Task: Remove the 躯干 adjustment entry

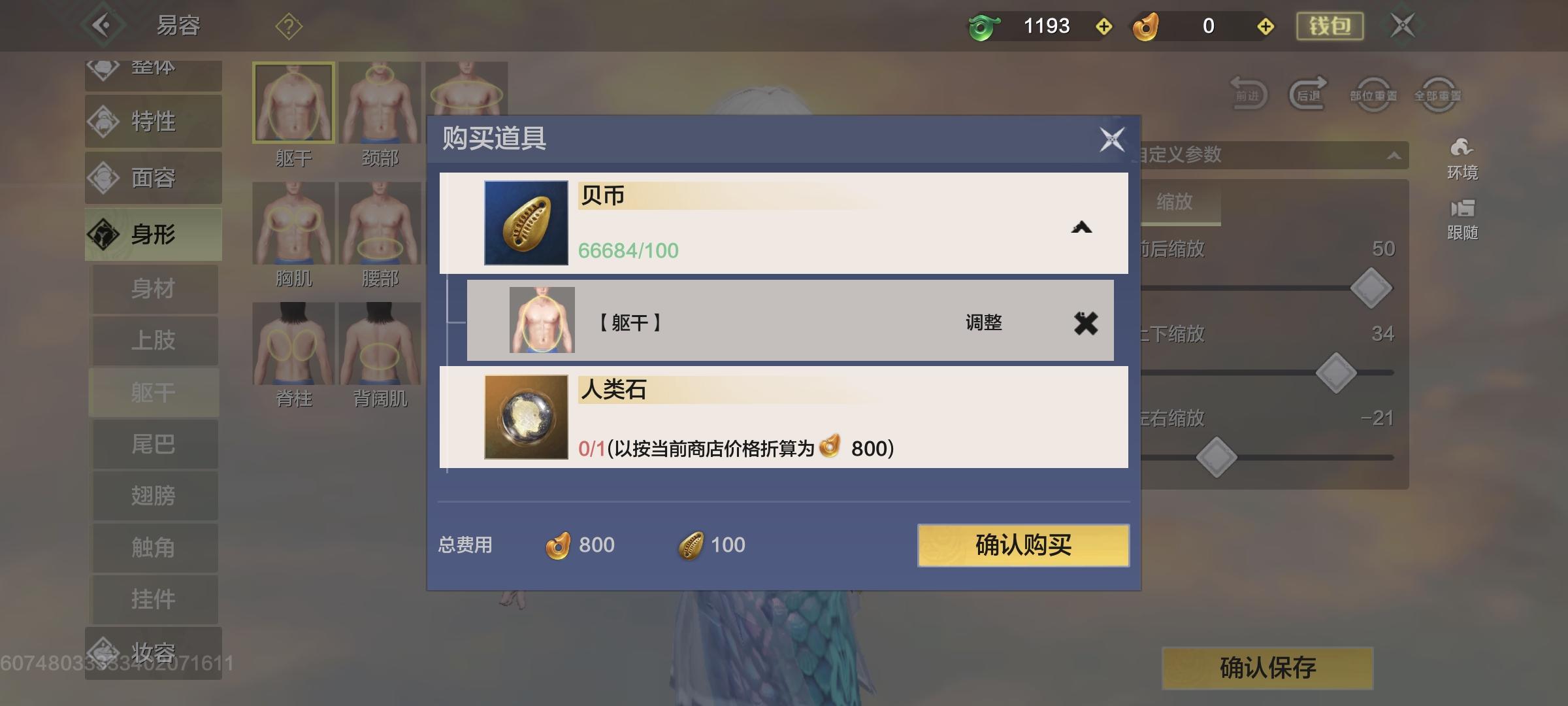Action: (1086, 323)
